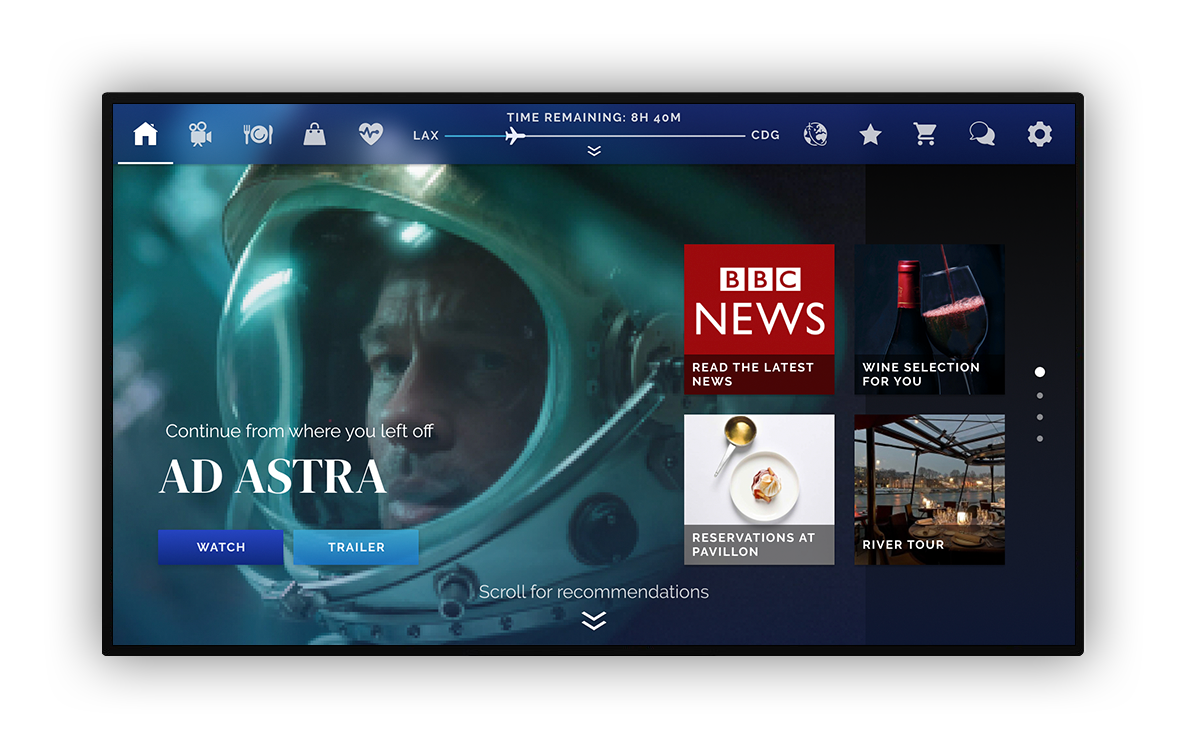The width and height of the screenshot is (1188, 748).
Task: Select the third page indicator dot
Action: (x=1040, y=417)
